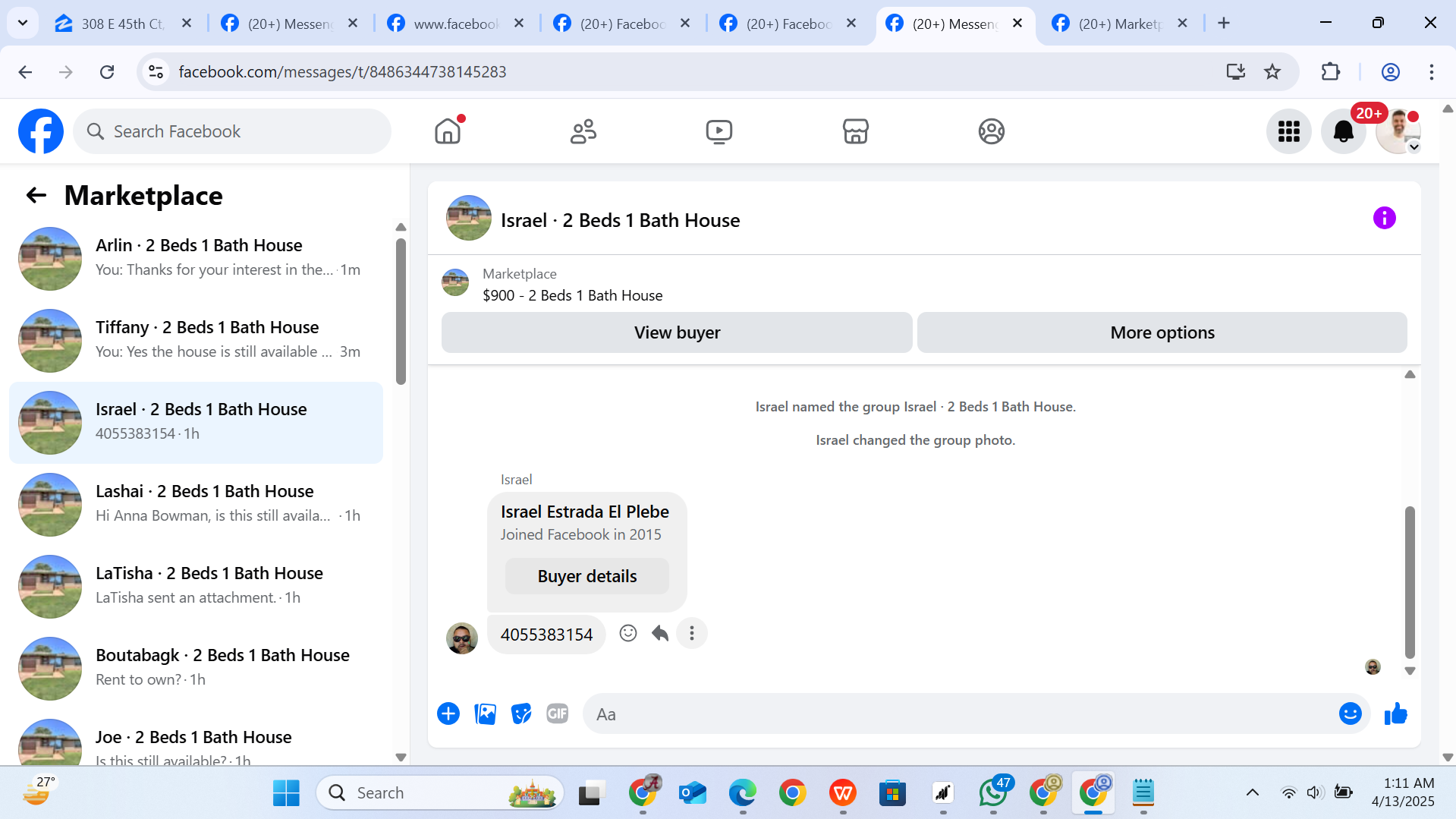Open the emoji picker in message box

(x=1350, y=713)
